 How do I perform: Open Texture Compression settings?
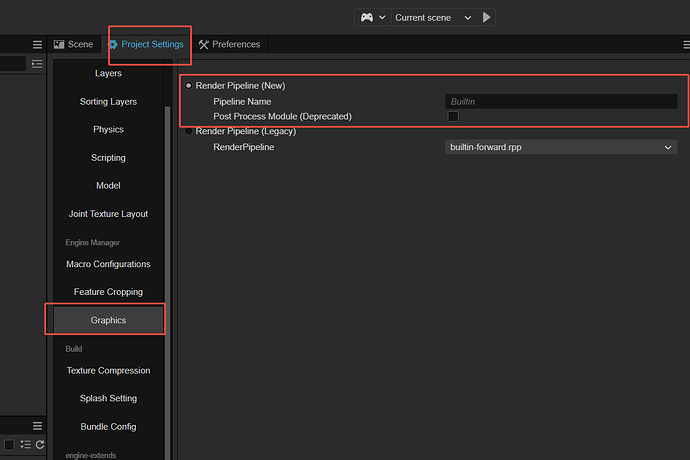(108, 371)
